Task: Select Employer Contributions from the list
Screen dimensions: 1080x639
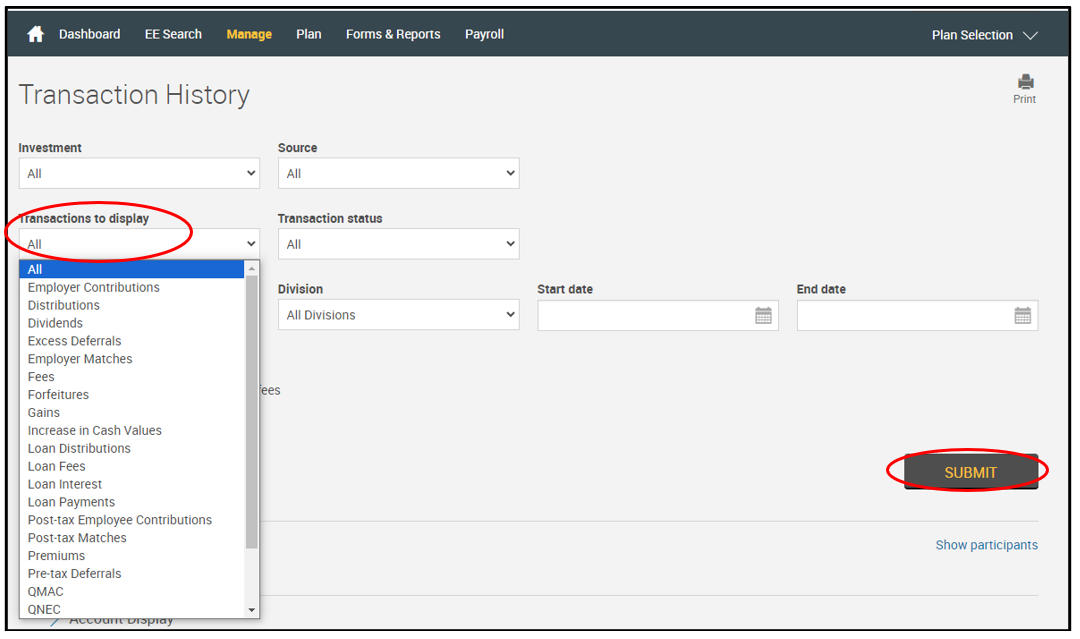Action: 94,288
